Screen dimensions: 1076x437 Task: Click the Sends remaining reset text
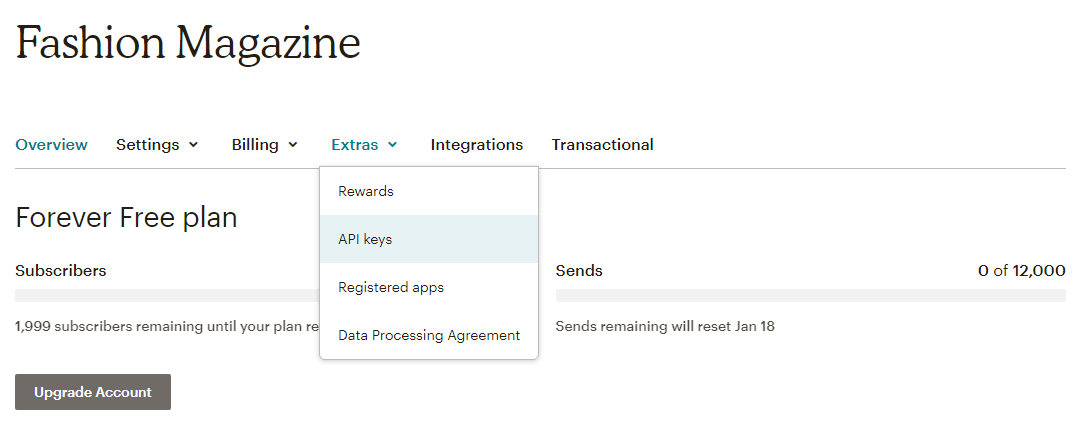click(665, 326)
